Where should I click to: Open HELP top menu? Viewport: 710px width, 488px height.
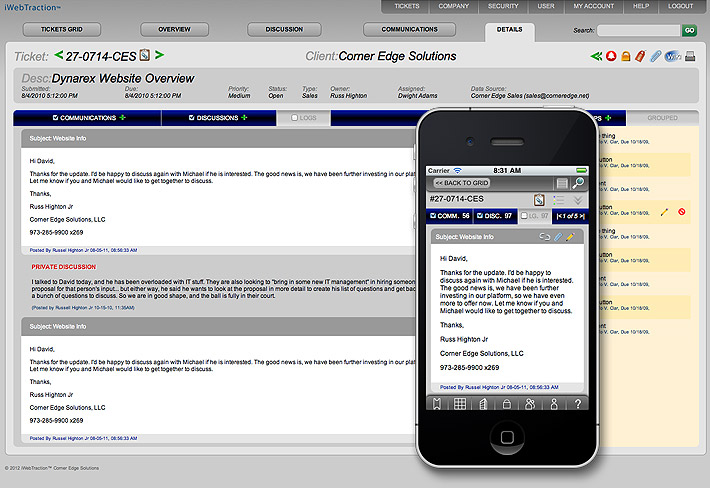641,6
